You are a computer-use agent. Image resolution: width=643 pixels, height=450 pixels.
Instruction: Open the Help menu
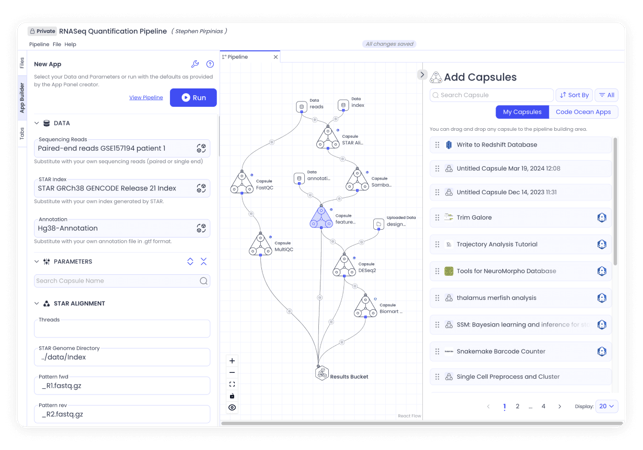(x=70, y=44)
